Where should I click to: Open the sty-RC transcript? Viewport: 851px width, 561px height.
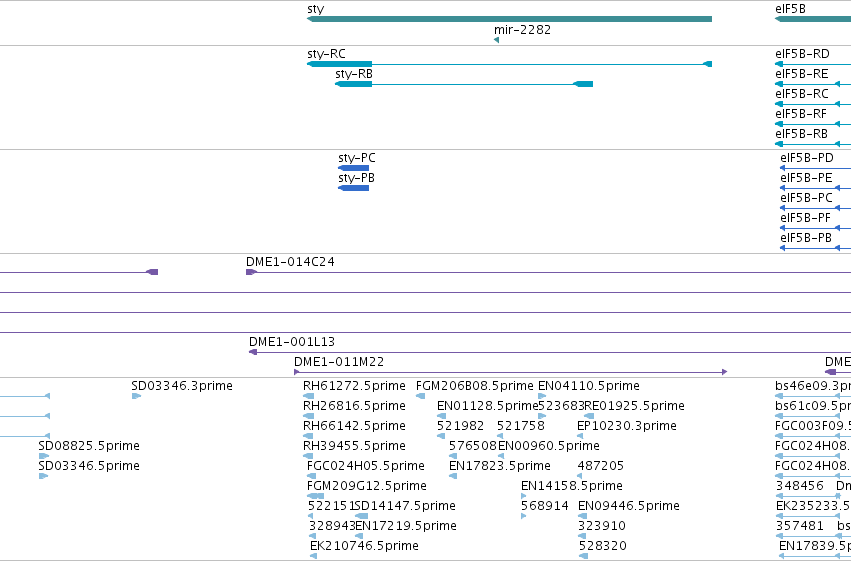coord(509,64)
